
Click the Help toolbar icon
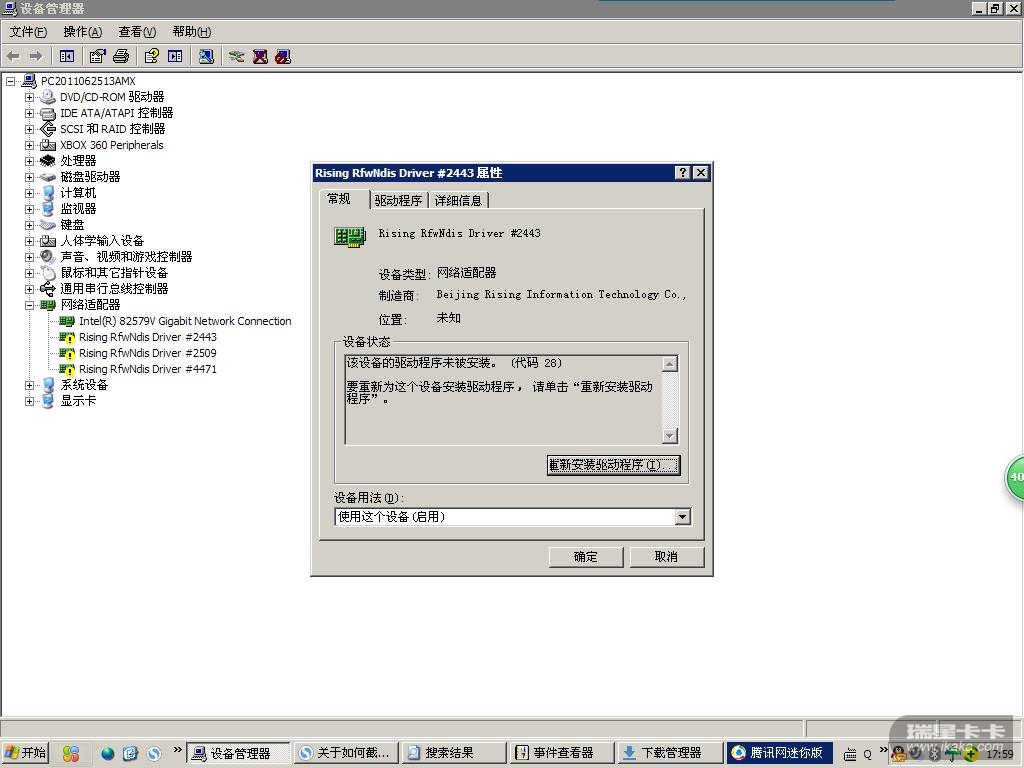coord(152,57)
